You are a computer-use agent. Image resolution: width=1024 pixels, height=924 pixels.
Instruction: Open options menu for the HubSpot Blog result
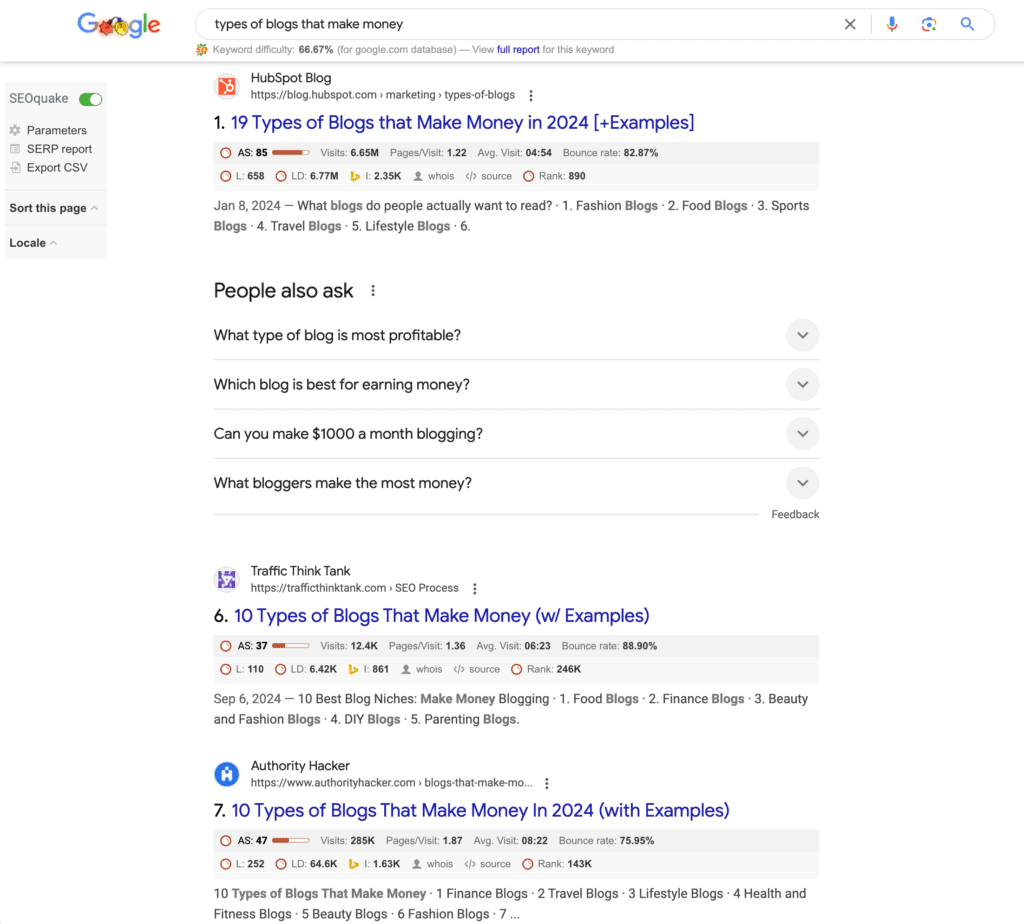tap(531, 95)
